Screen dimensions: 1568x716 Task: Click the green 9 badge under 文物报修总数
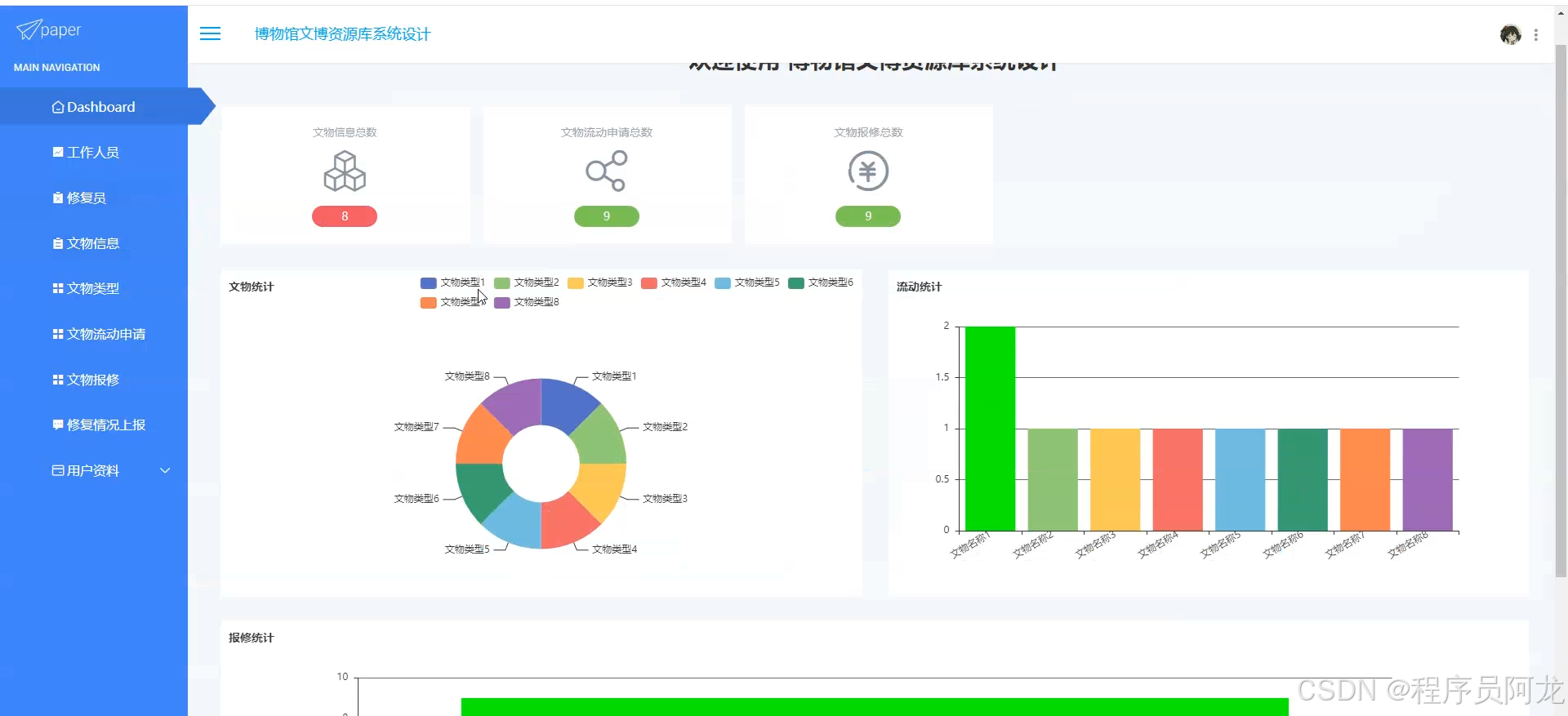click(868, 216)
